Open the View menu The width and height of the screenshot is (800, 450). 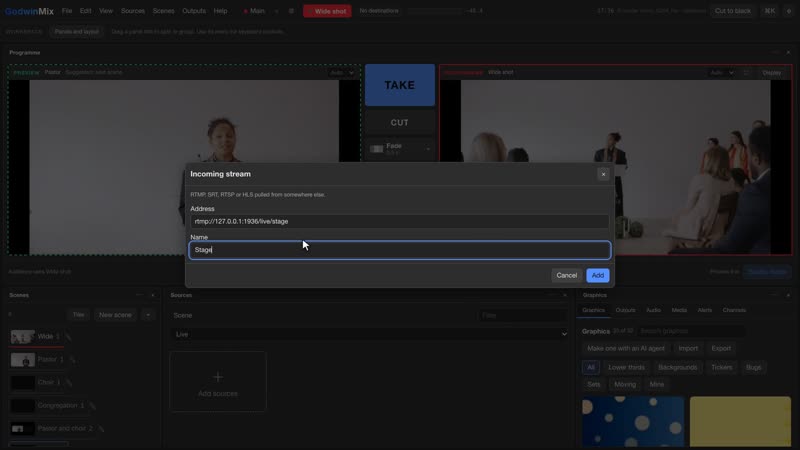click(106, 11)
